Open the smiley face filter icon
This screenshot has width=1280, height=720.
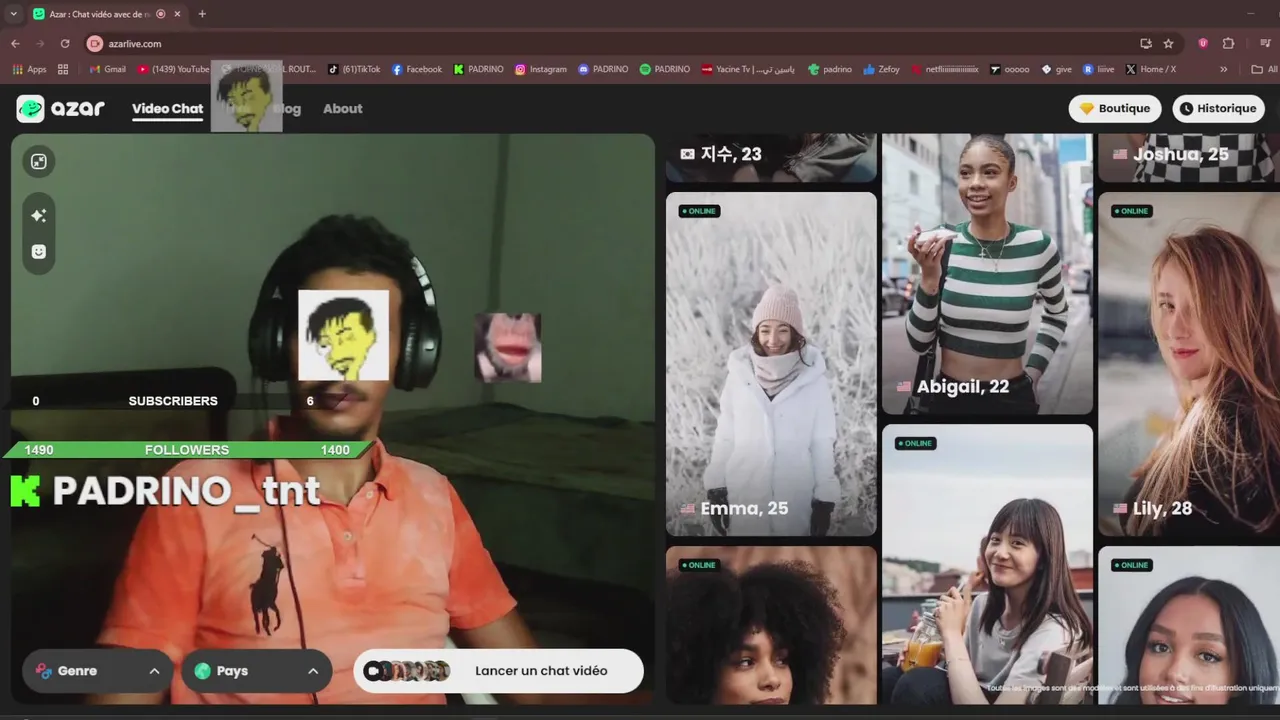point(39,251)
